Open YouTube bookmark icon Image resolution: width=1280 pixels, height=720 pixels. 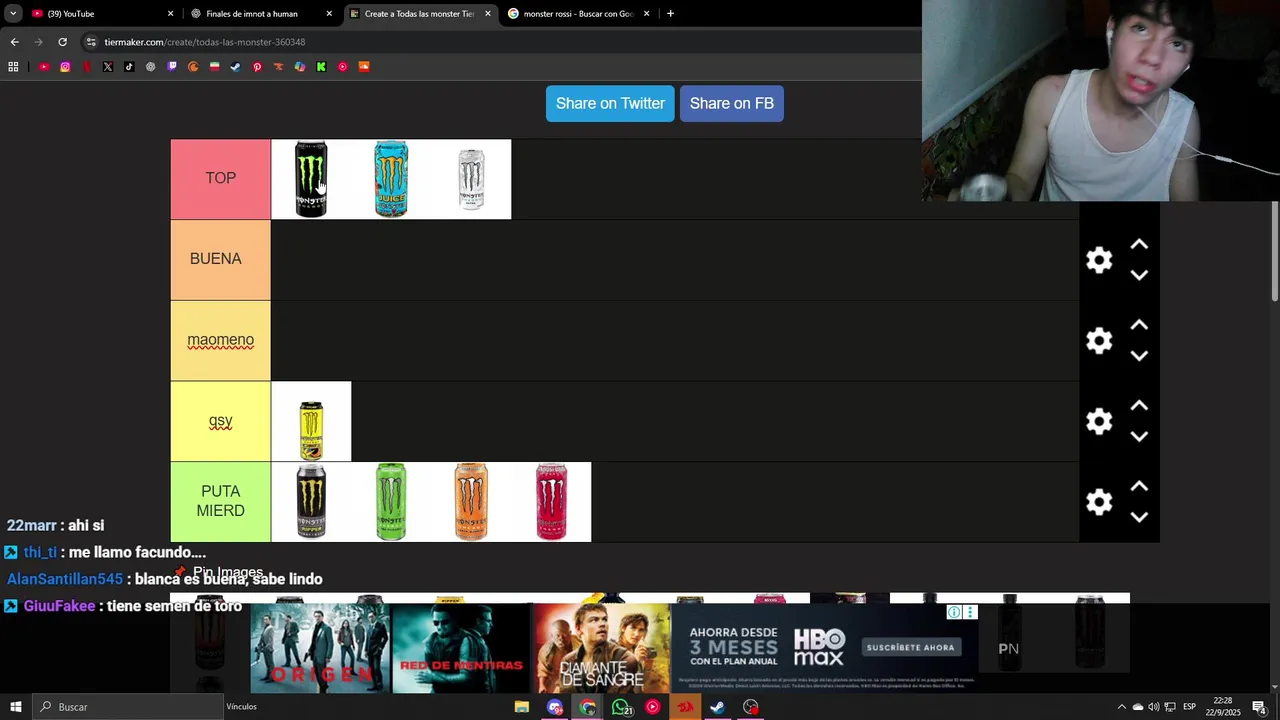coord(44,67)
